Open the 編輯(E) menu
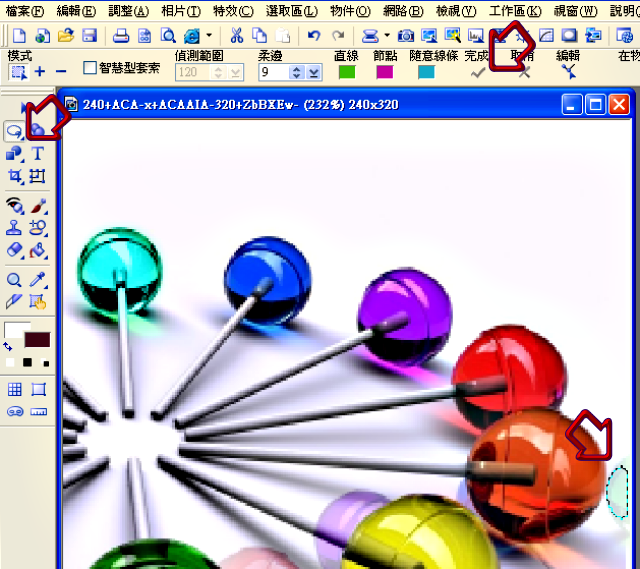Screen dimensions: 640x569 pyautogui.click(x=76, y=11)
